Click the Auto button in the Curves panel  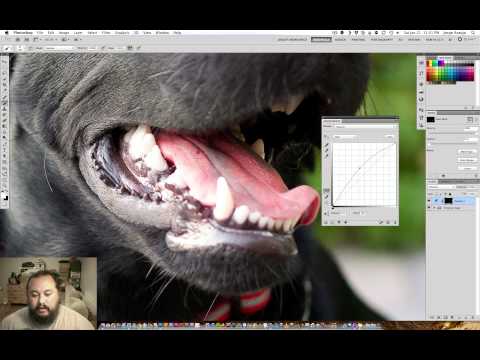click(389, 137)
